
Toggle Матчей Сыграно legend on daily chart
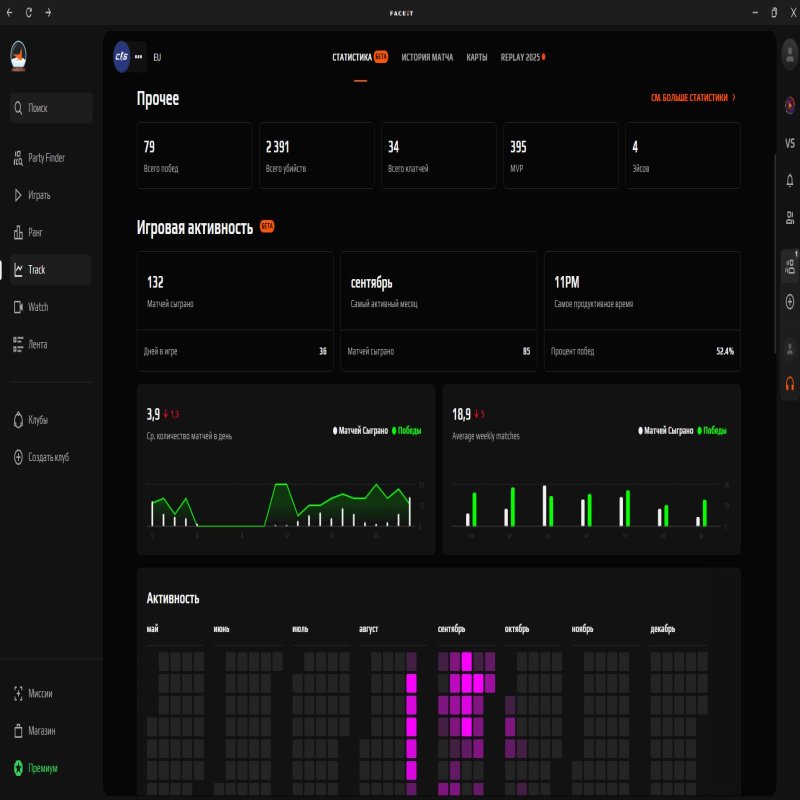(361, 431)
